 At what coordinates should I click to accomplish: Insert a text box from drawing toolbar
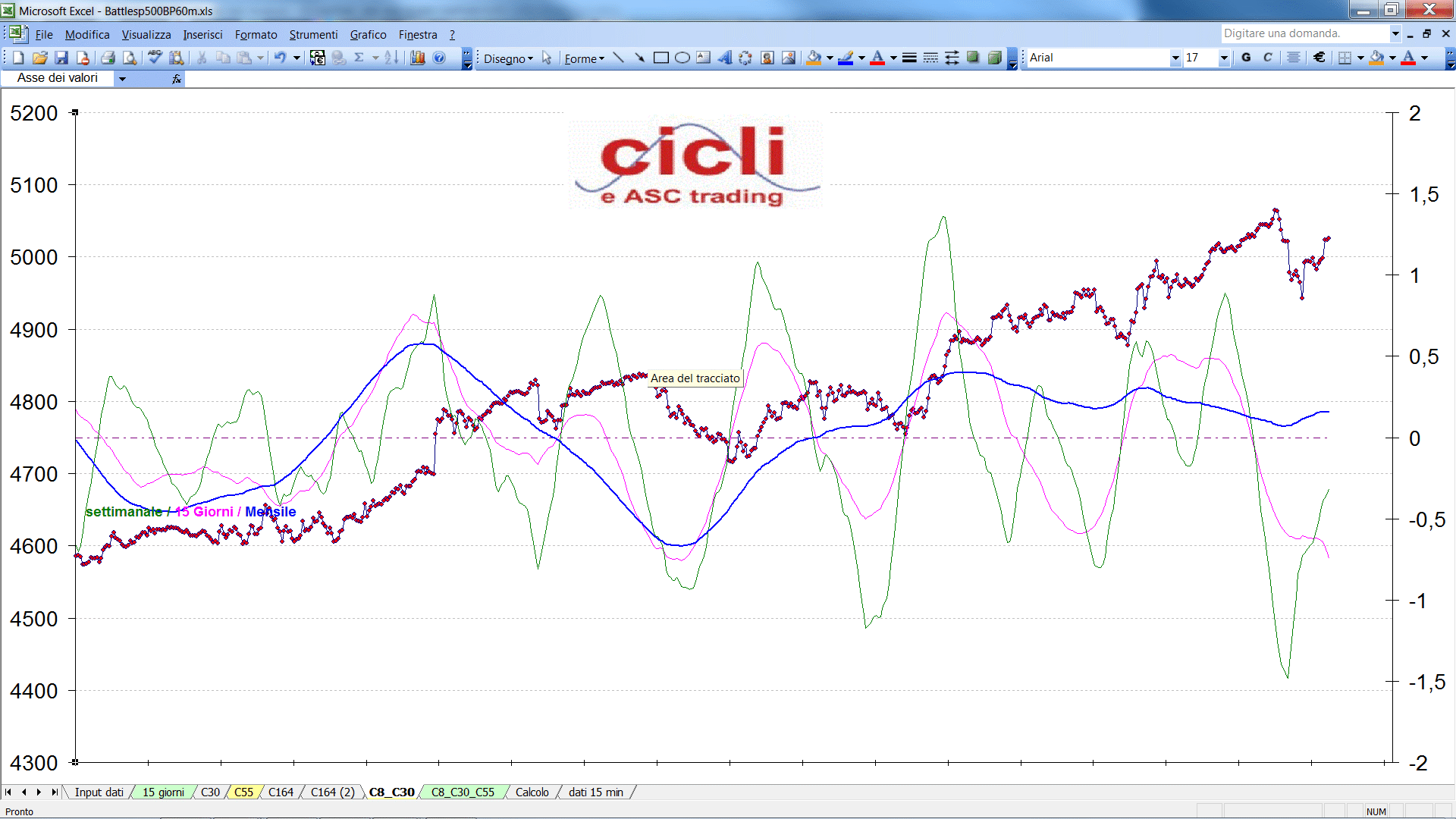(703, 58)
